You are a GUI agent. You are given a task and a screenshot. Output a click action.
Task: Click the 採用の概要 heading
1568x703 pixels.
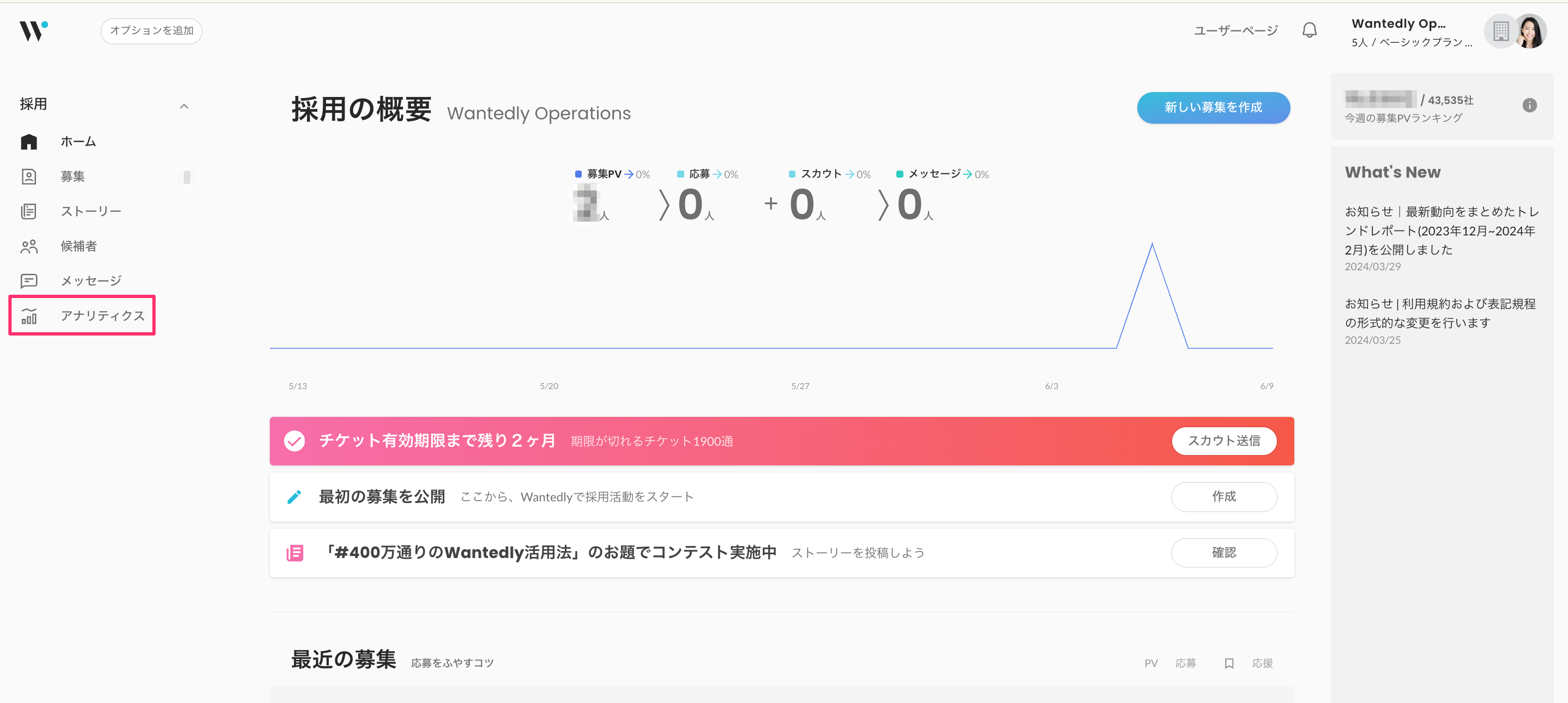tap(361, 110)
